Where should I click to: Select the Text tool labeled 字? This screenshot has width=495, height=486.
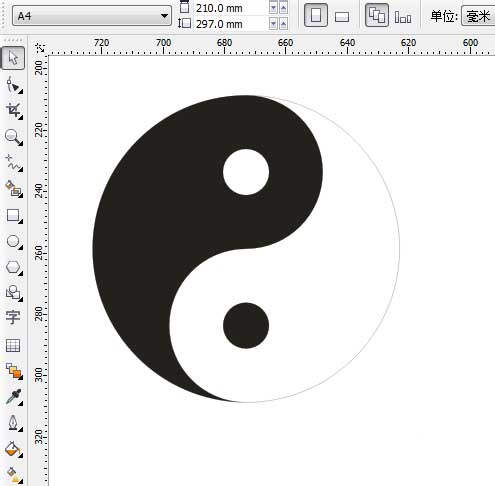coord(13,317)
